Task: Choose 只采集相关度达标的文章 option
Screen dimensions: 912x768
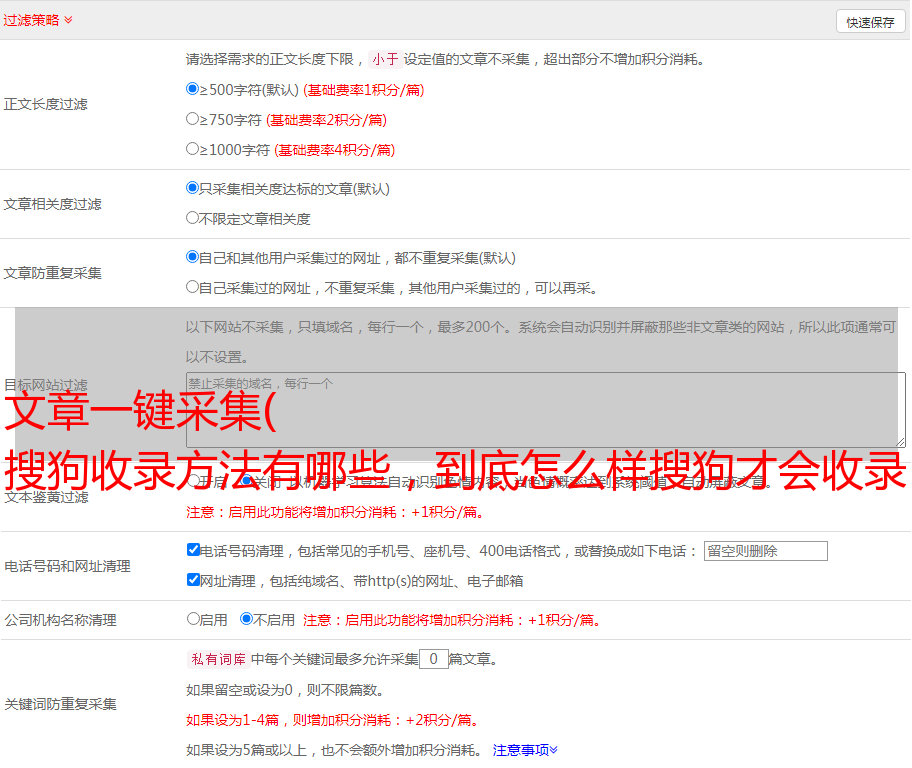Action: pyautogui.click(x=192, y=188)
